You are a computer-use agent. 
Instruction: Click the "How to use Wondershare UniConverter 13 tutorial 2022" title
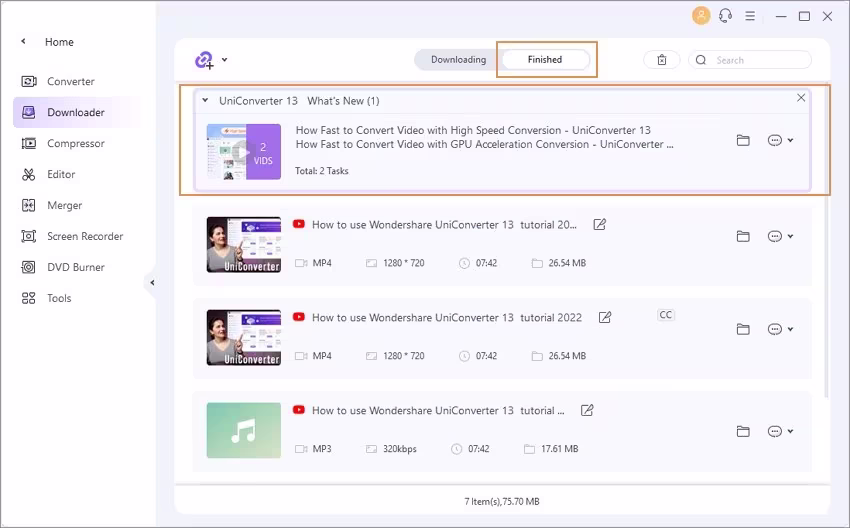pos(447,318)
